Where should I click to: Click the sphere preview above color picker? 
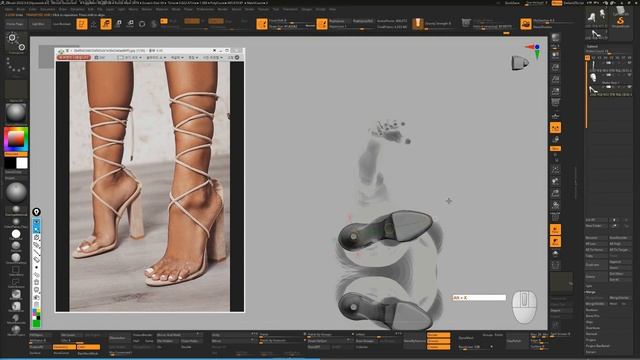click(x=16, y=113)
